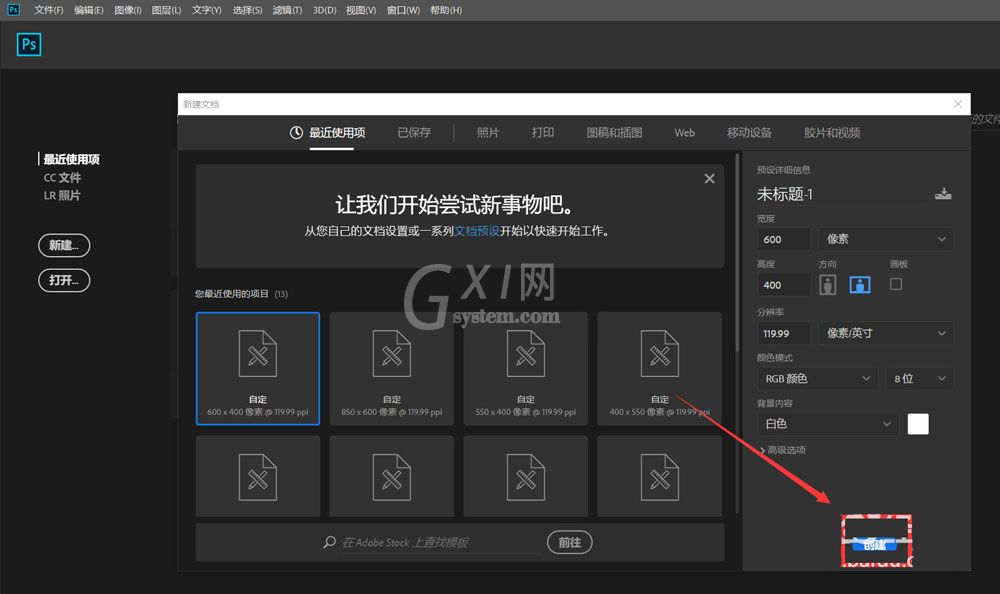The width and height of the screenshot is (1000, 594).
Task: Dismiss the welcome banner with its X
Action: (x=709, y=179)
